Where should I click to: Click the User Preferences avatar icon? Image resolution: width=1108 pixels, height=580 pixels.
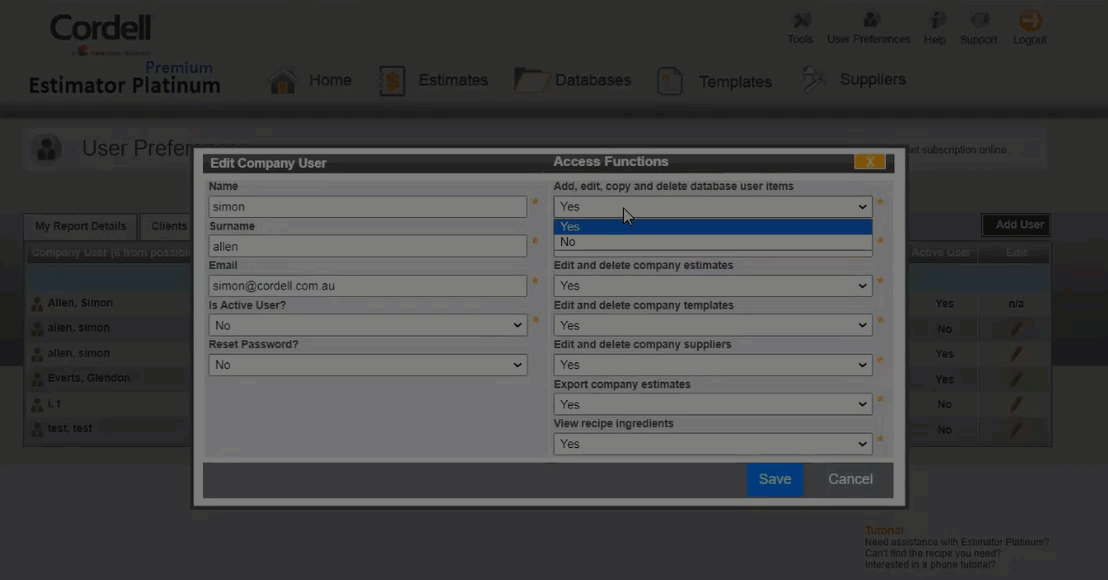[47, 148]
